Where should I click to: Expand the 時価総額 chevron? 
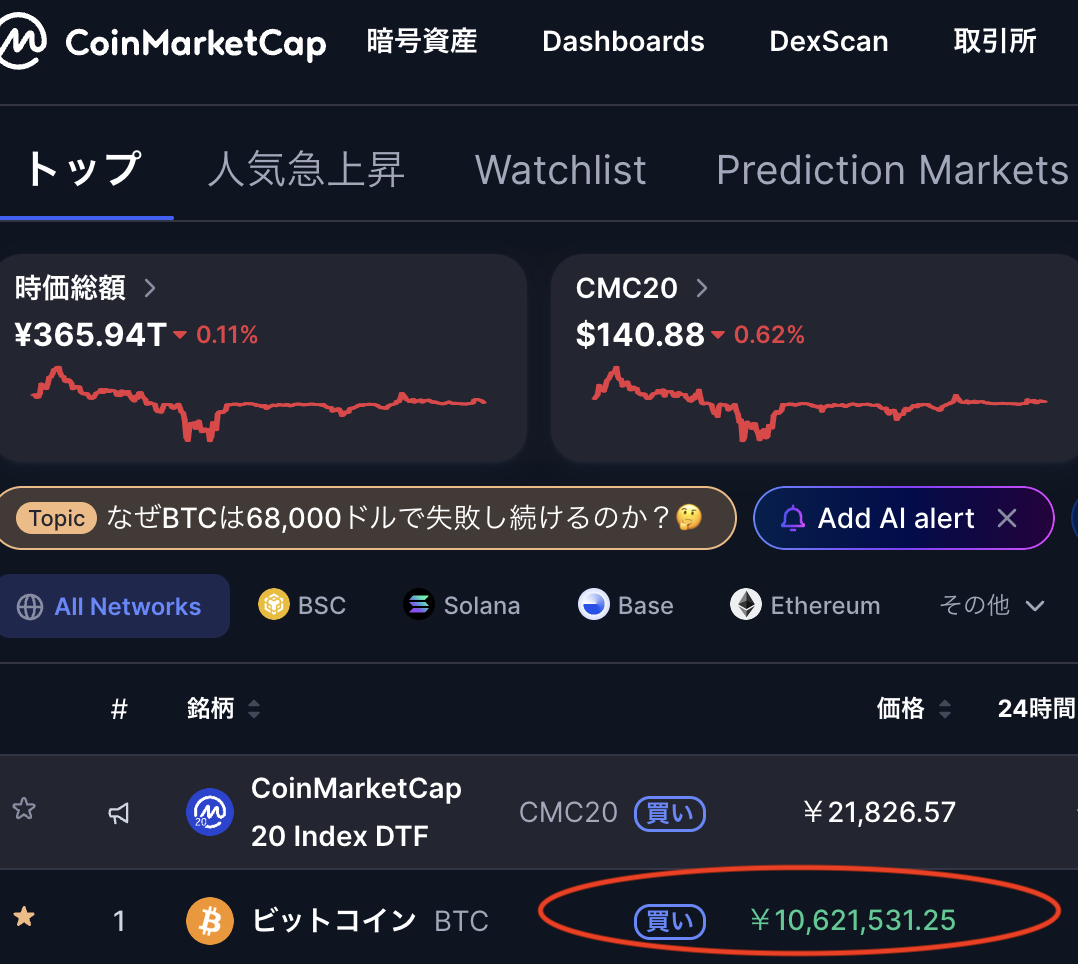click(150, 289)
